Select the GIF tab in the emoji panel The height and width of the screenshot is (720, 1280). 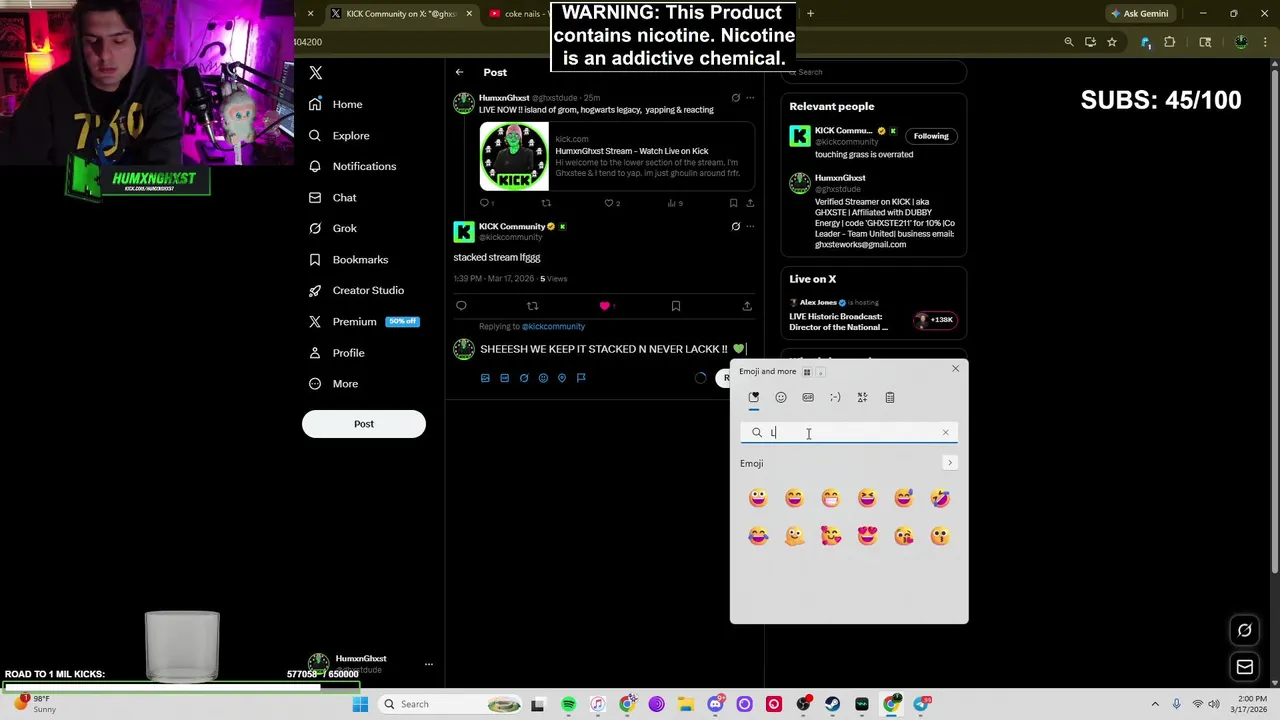point(808,397)
